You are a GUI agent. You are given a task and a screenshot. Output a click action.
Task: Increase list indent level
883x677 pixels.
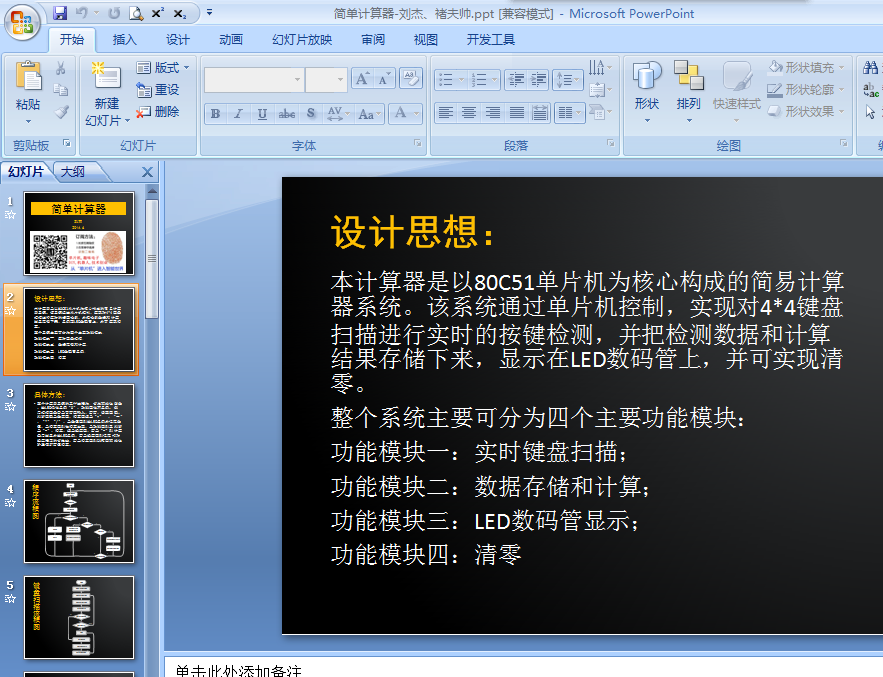(x=538, y=79)
